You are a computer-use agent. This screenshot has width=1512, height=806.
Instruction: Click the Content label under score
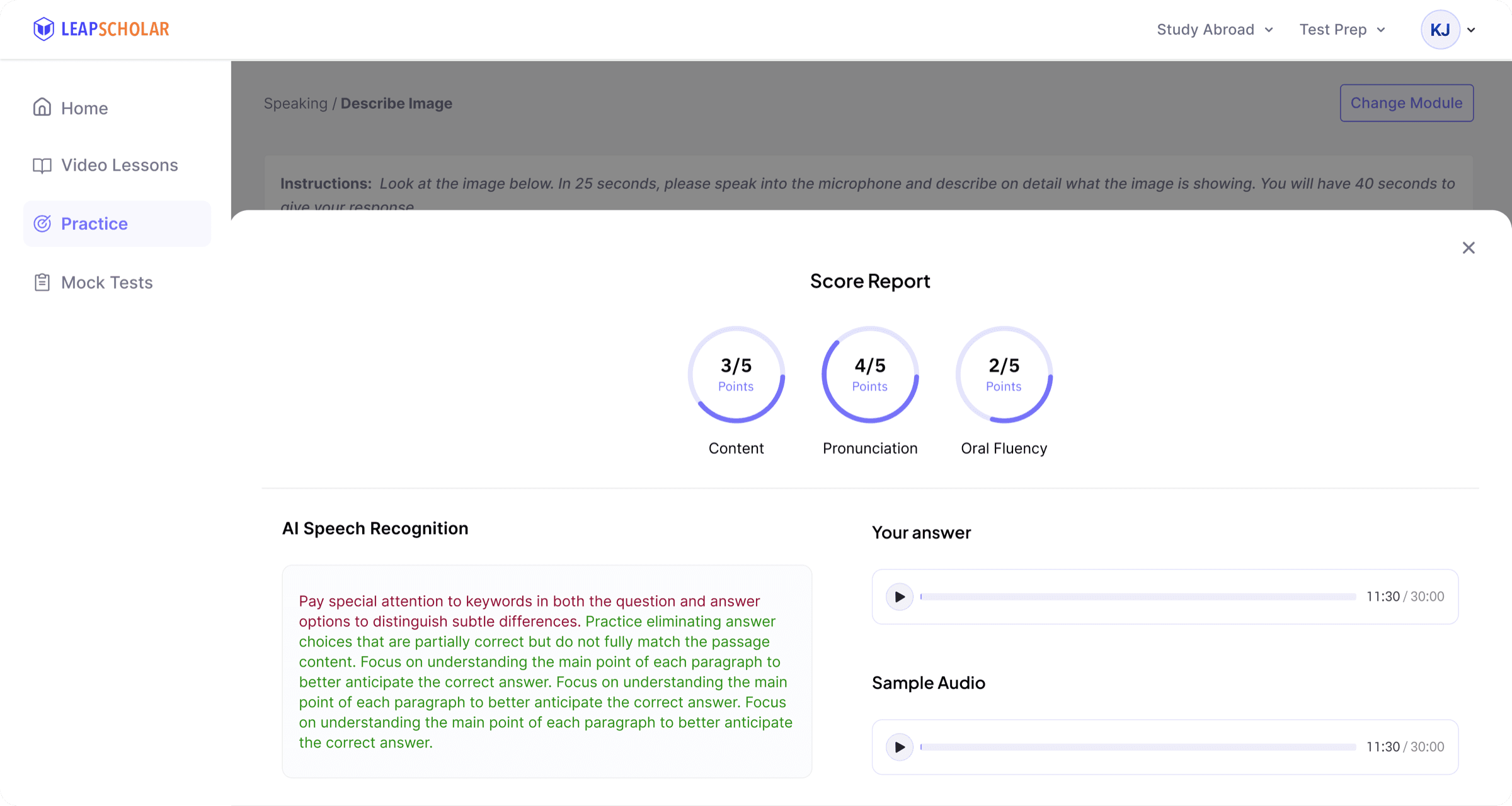(736, 448)
